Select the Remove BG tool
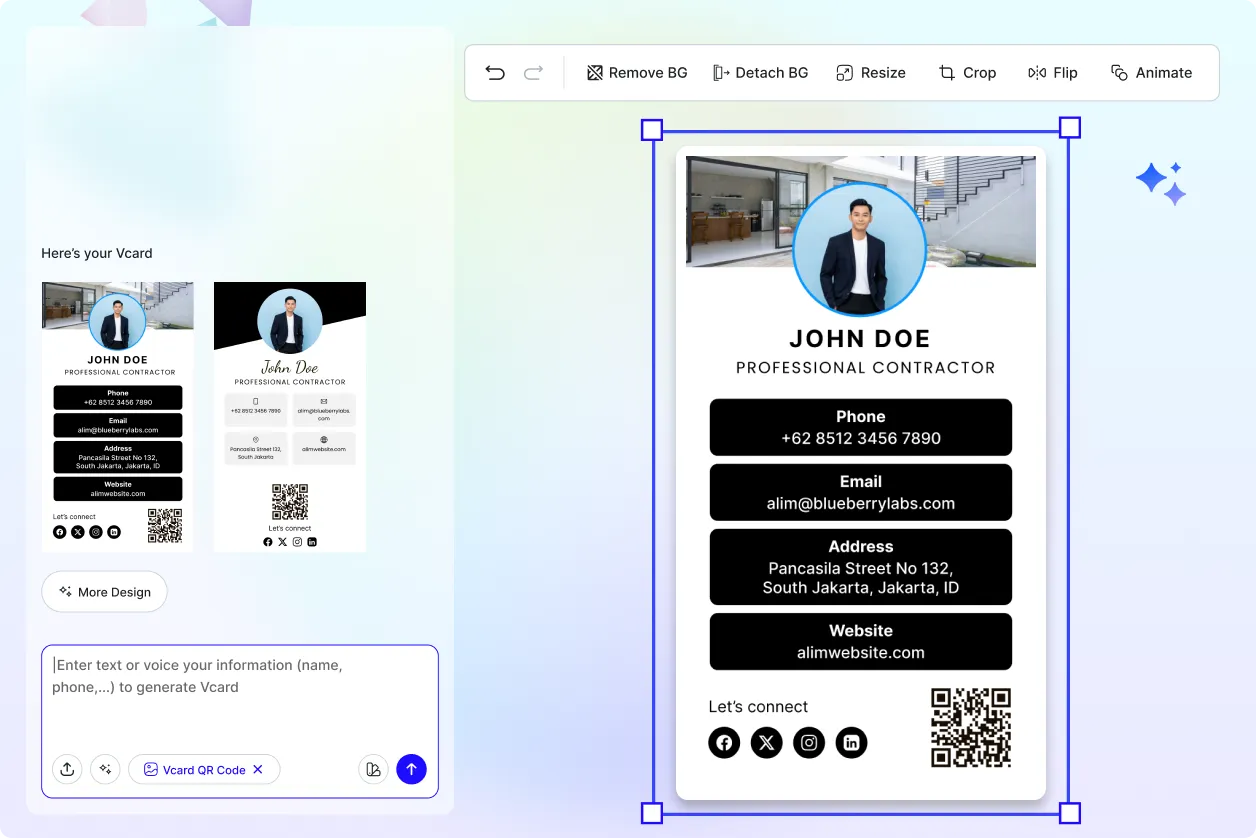The height and width of the screenshot is (838, 1256). coord(637,72)
